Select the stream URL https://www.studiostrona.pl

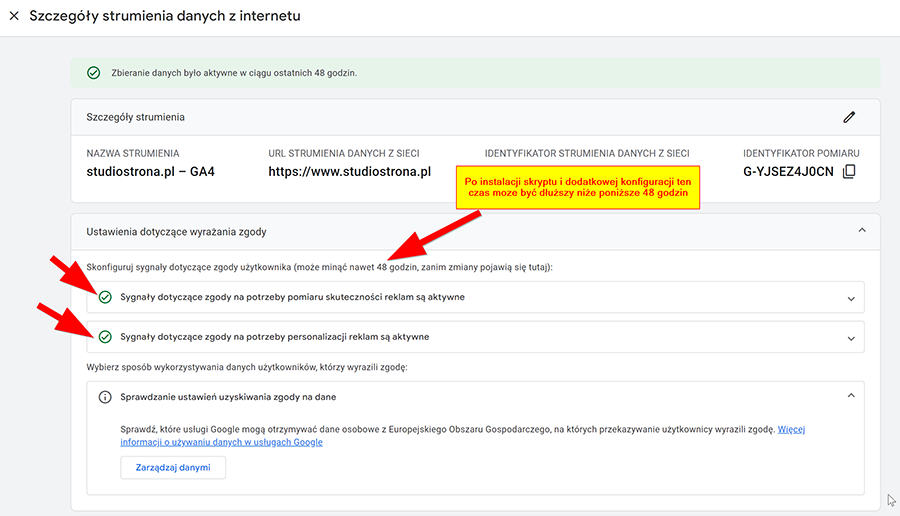coord(350,172)
